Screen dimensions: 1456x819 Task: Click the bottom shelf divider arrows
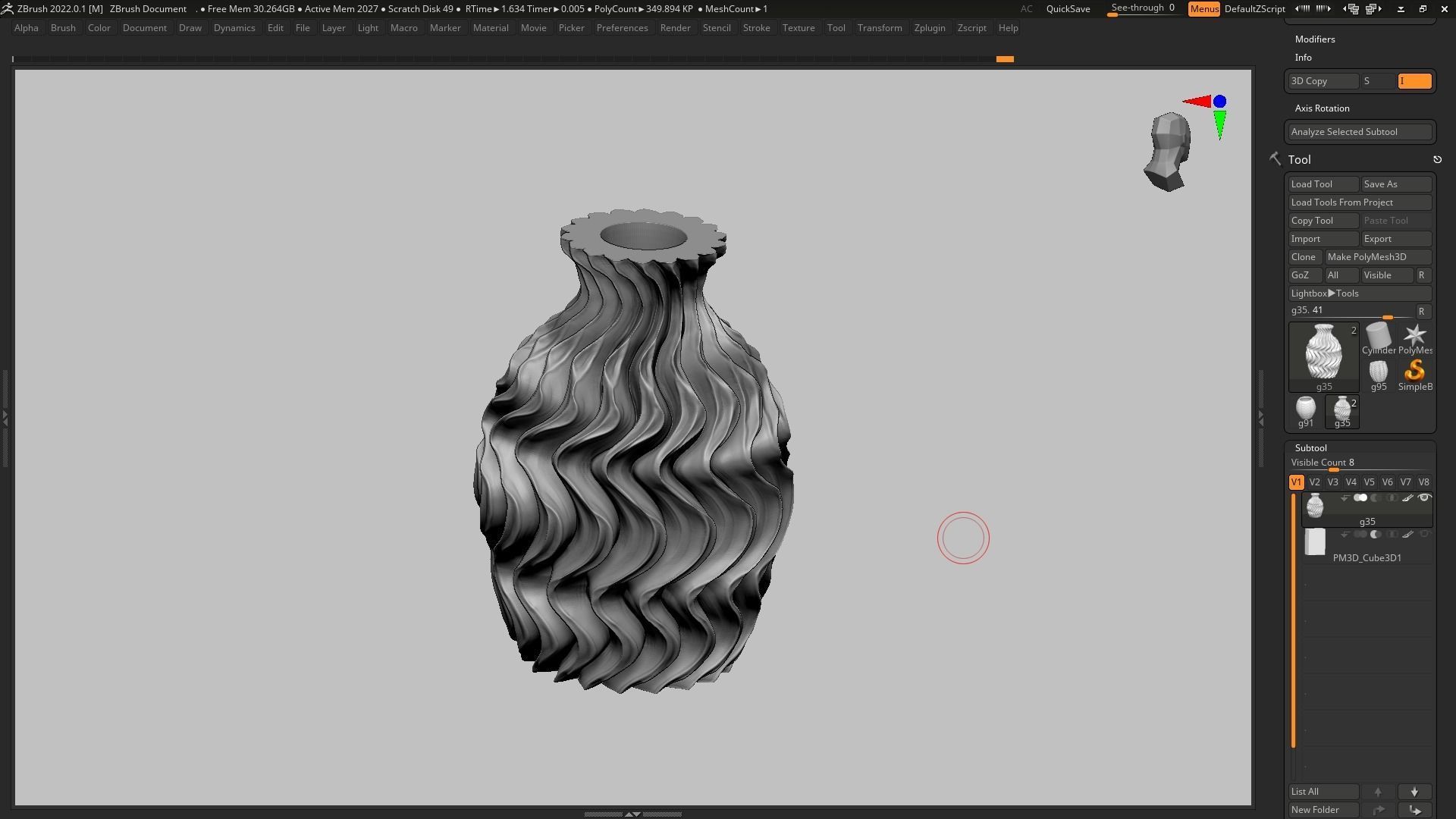click(632, 814)
